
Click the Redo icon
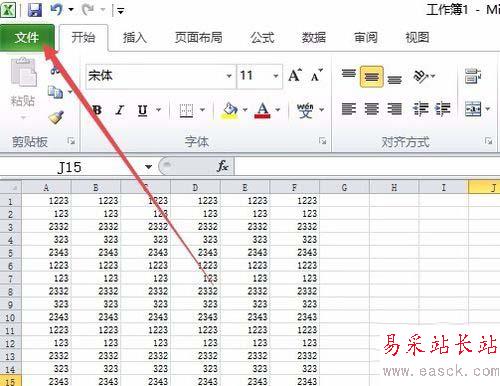[x=88, y=9]
